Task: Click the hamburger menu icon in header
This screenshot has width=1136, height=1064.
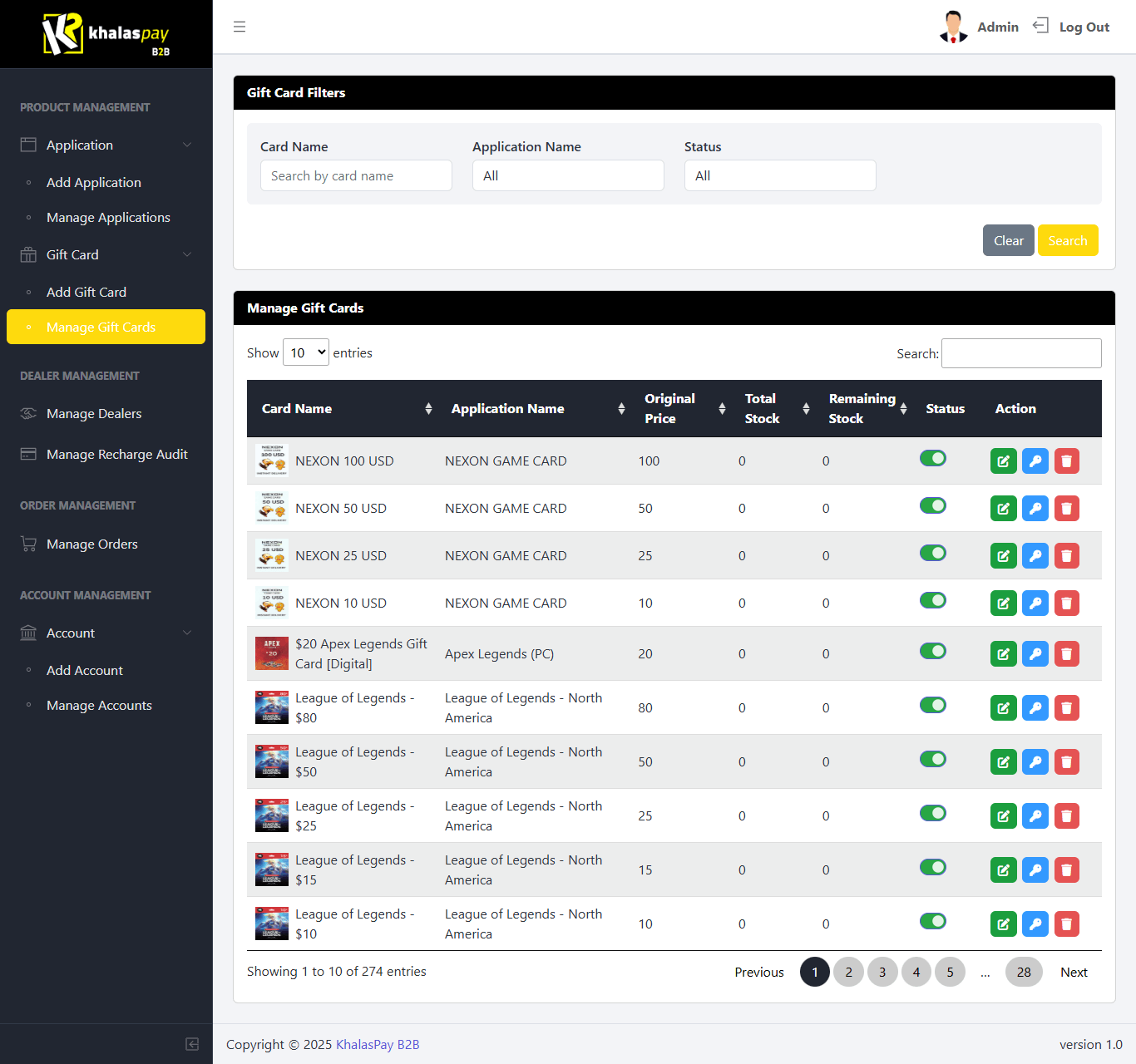Action: point(240,27)
